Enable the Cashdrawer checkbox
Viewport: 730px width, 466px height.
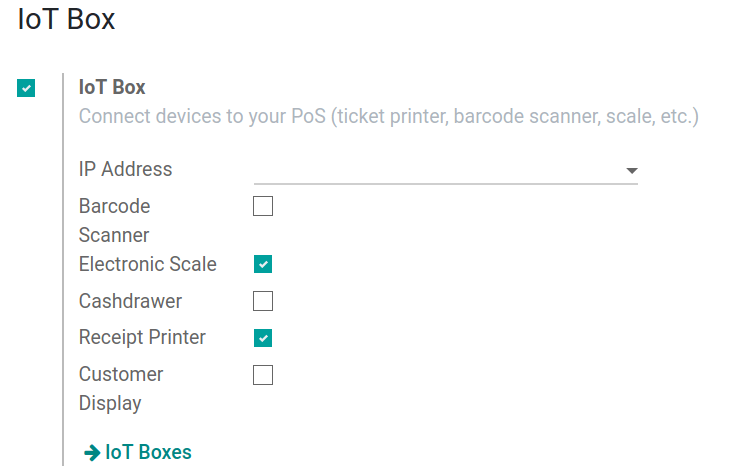(x=263, y=301)
